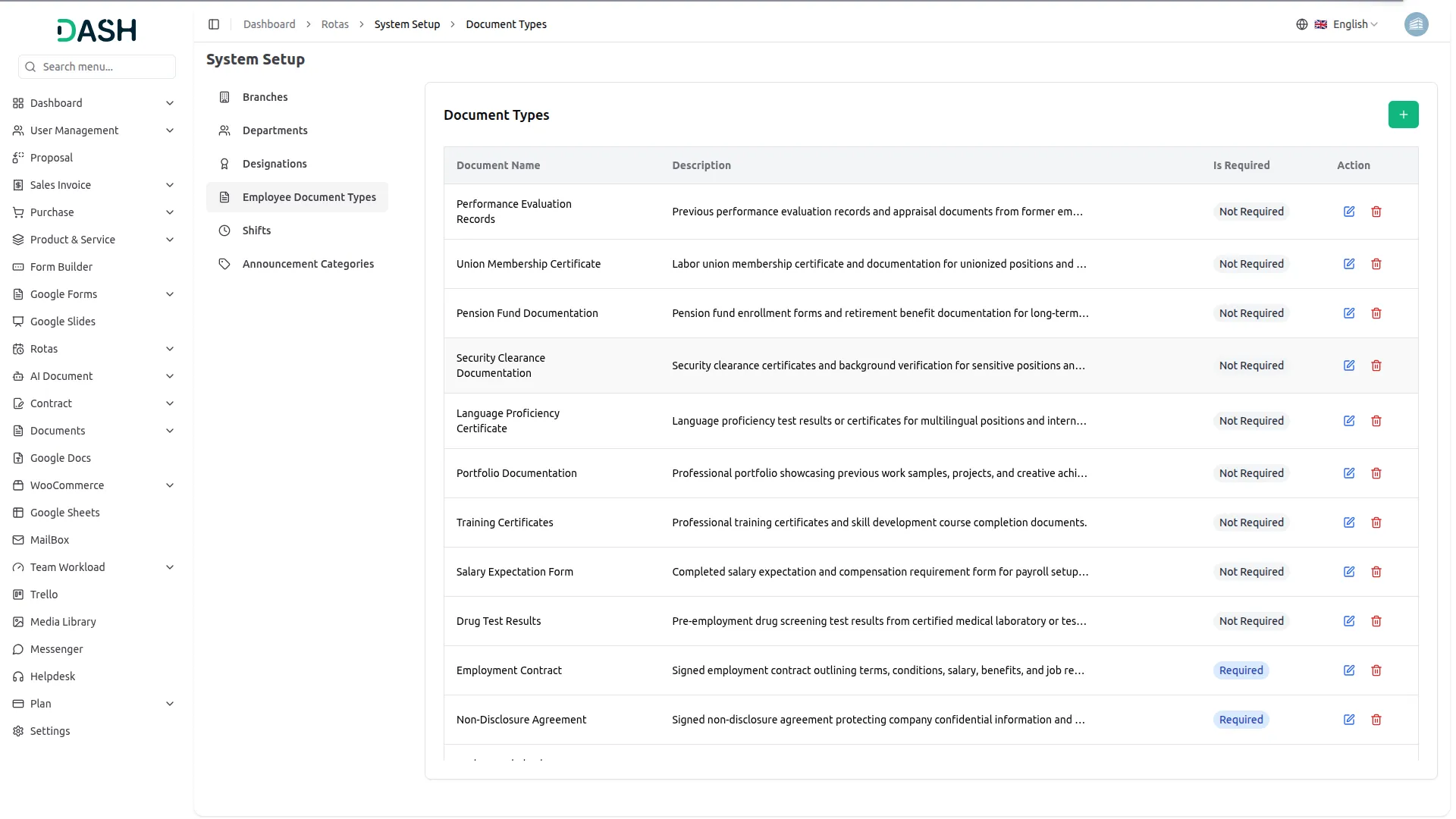Toggle the sidebar collapse icon

[x=214, y=24]
